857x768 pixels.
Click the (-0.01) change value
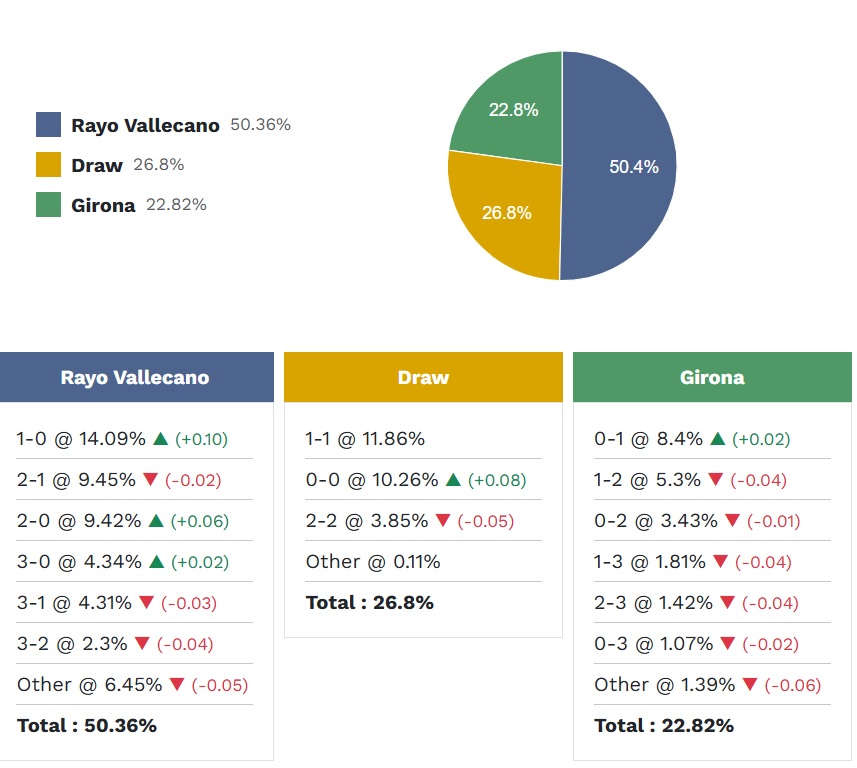[773, 521]
